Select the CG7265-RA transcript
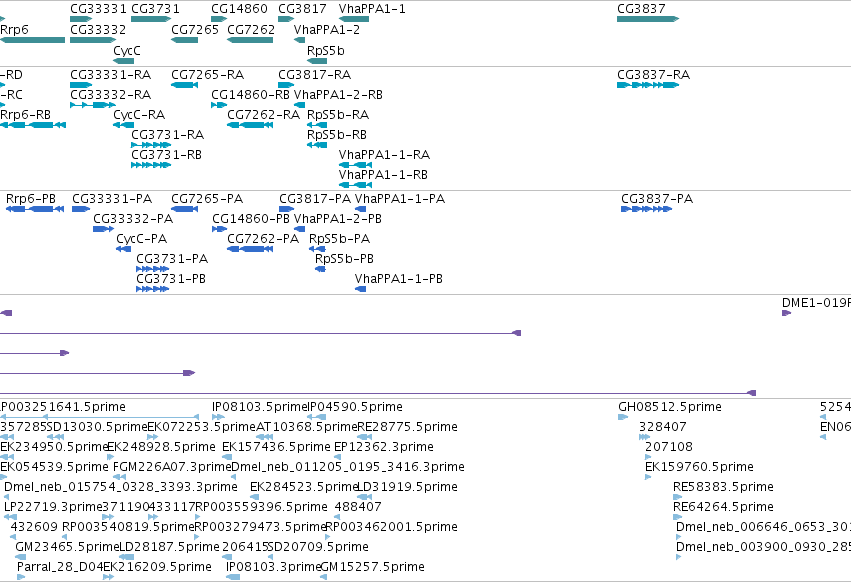The image size is (851, 582). [x=185, y=85]
